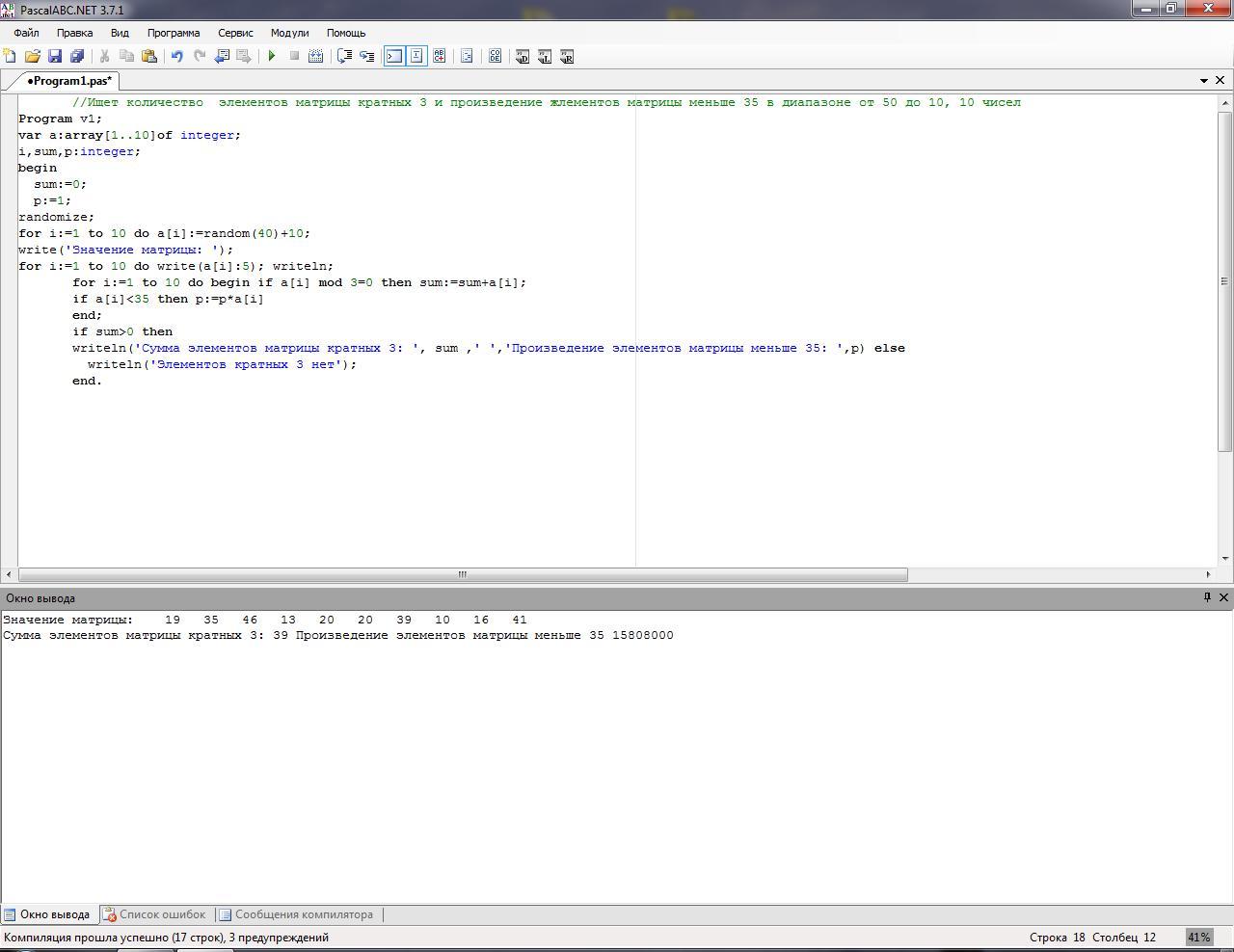The width and height of the screenshot is (1234, 952).
Task: Save the program with the floppy disk icon
Action: point(55,56)
